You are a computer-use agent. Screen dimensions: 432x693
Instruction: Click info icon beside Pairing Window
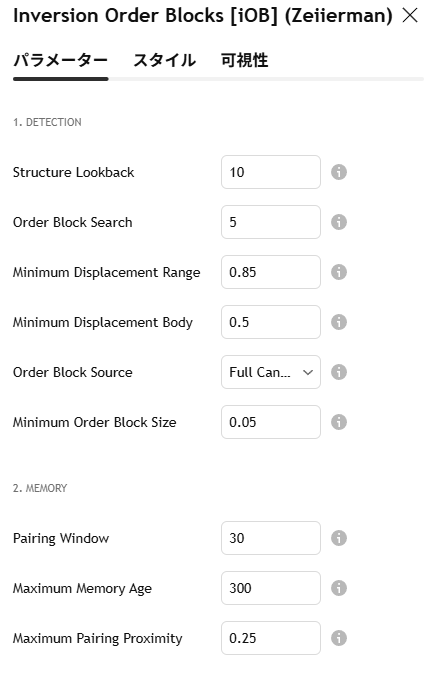click(x=339, y=538)
